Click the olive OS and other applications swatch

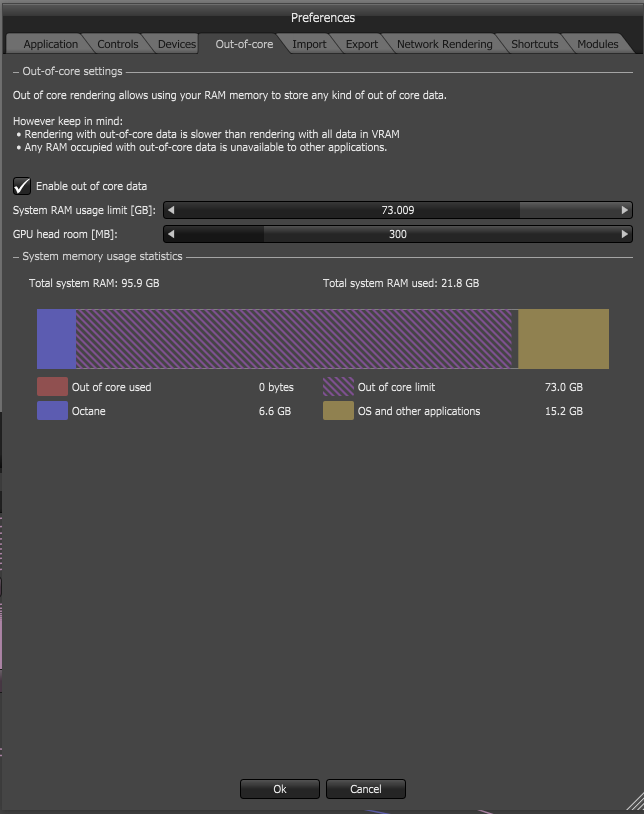pos(338,411)
